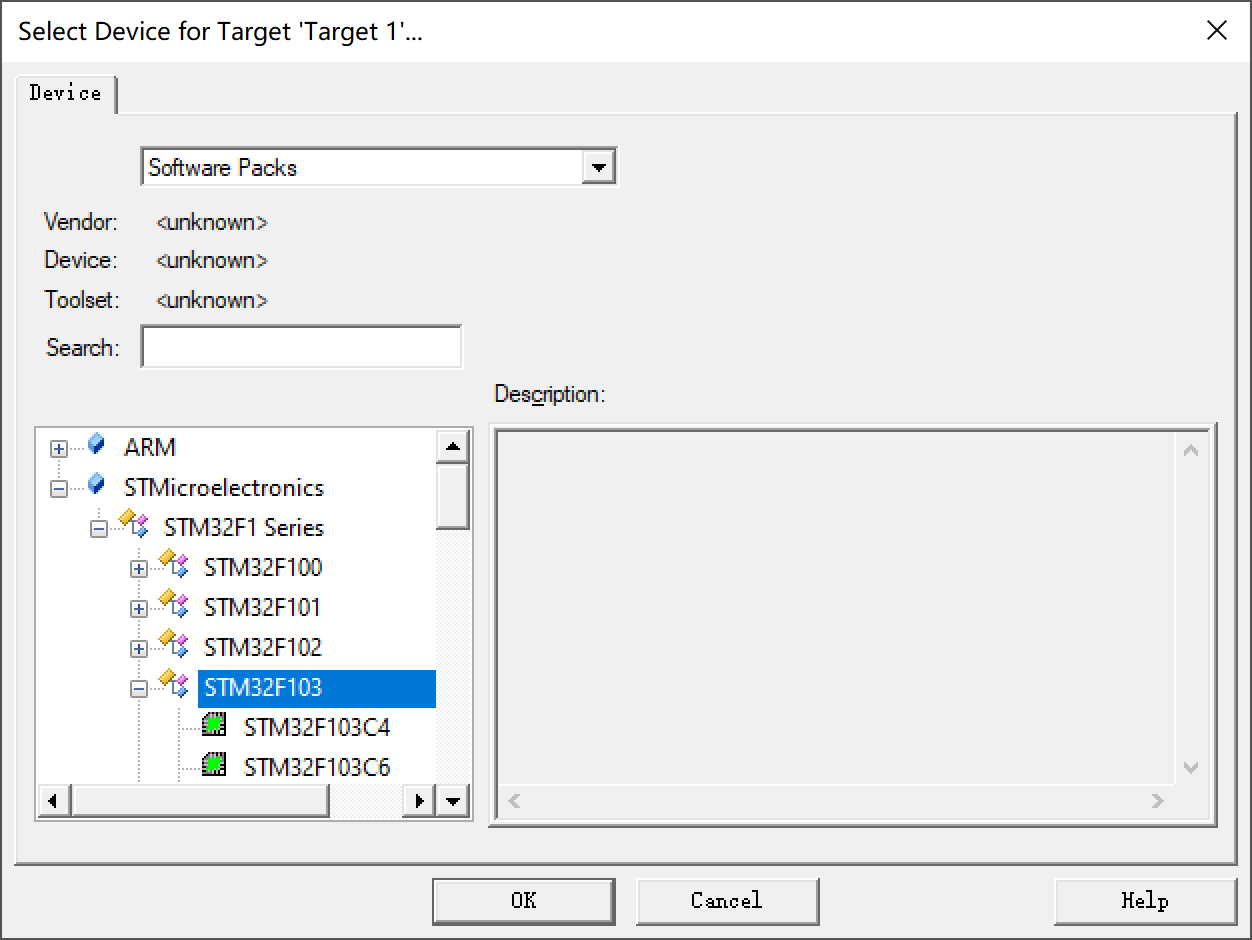
Task: Select the STM32F102 row
Action: 263,647
